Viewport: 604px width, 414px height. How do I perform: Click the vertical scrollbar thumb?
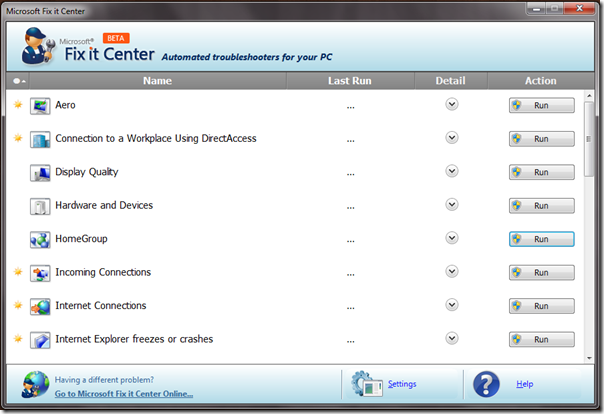click(x=589, y=139)
